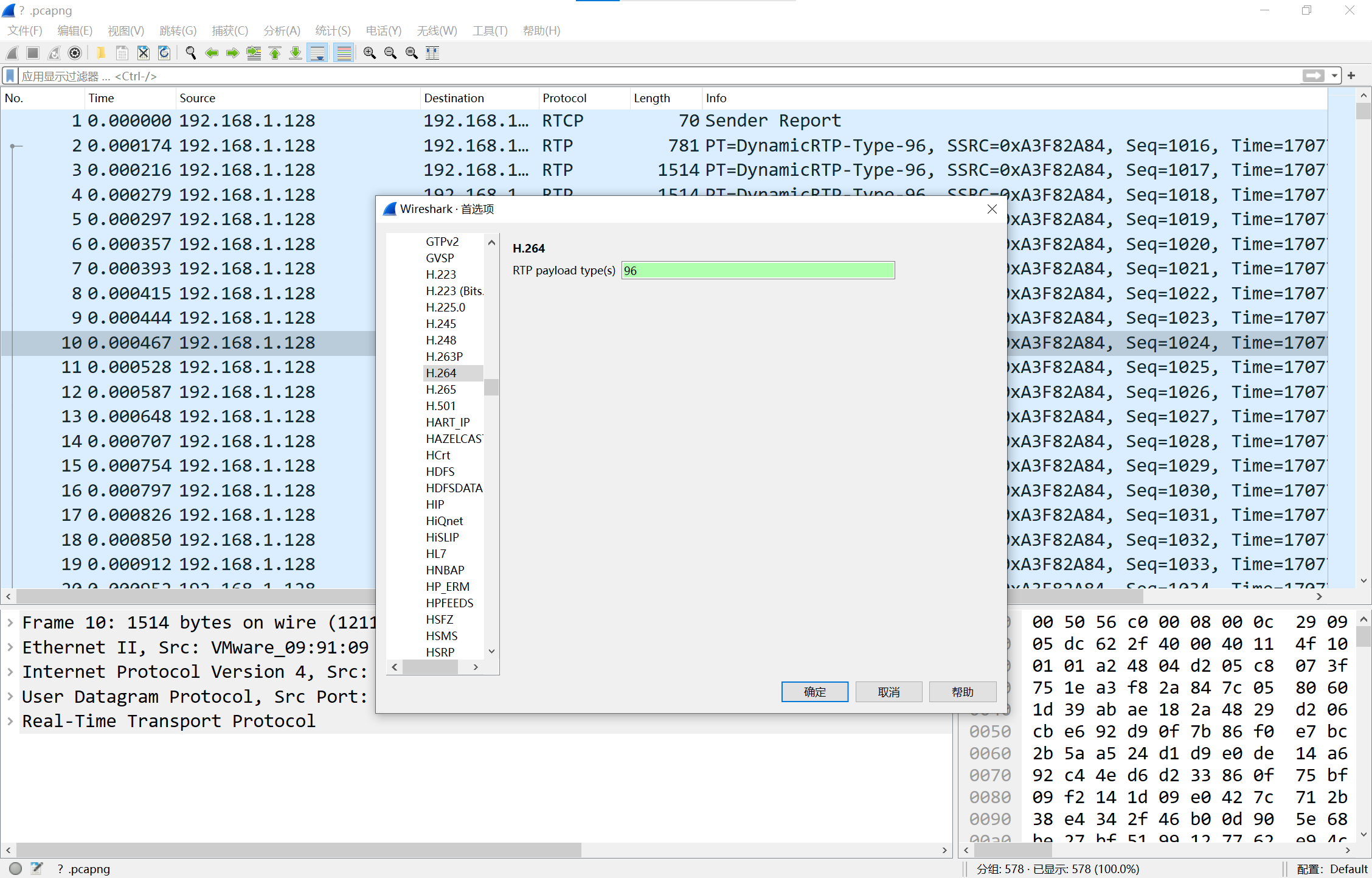
Task: Go back to previous packet
Action: [212, 53]
